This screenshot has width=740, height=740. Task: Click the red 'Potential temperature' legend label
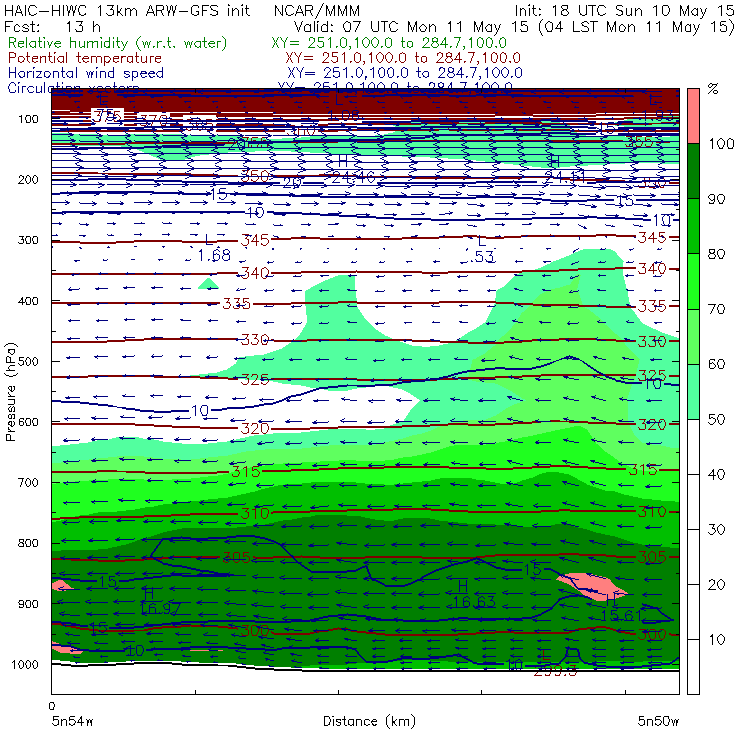pos(85,58)
